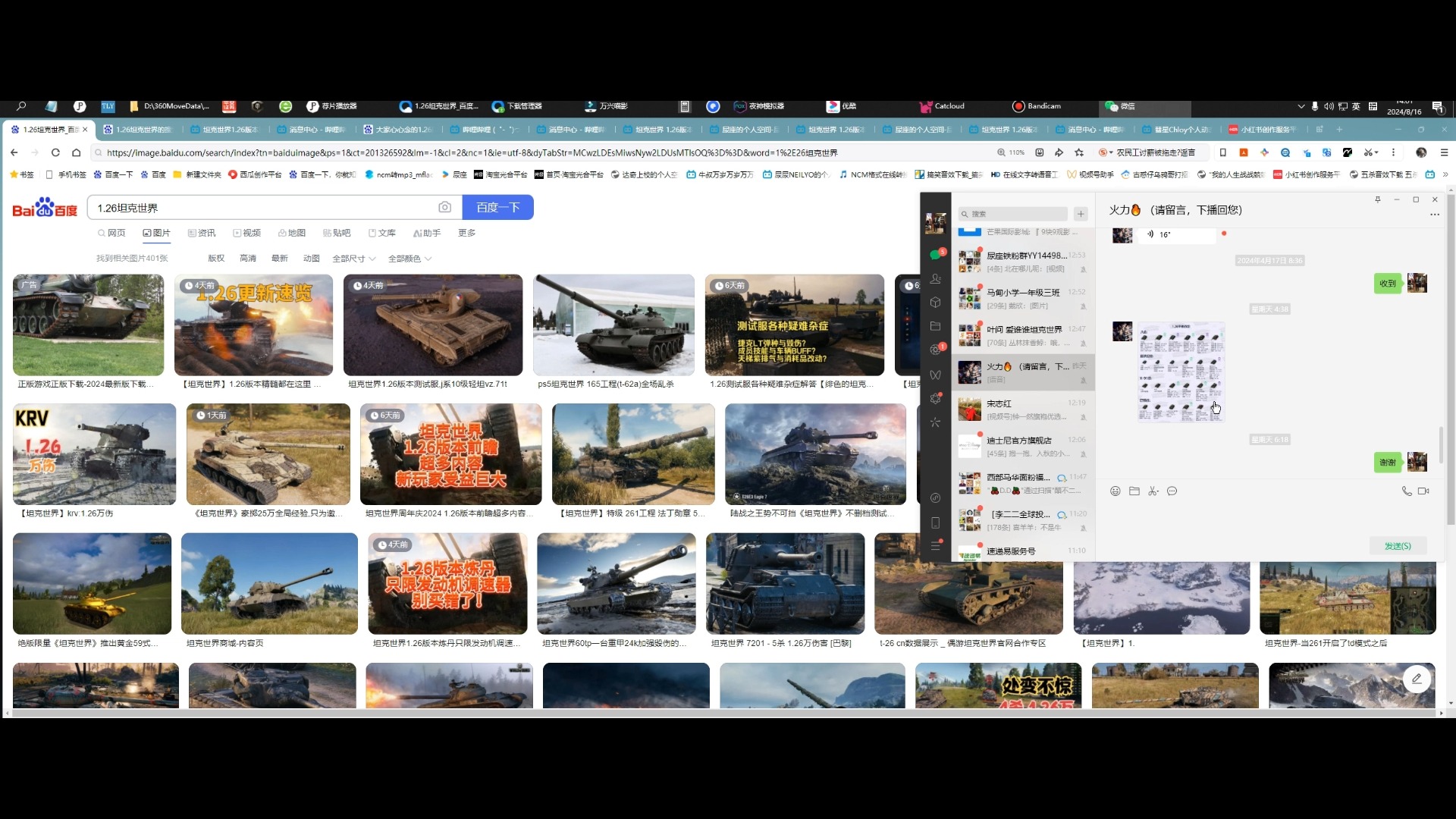The height and width of the screenshot is (819, 1456).
Task: Click plus button beside WeChat search
Action: (x=1081, y=214)
